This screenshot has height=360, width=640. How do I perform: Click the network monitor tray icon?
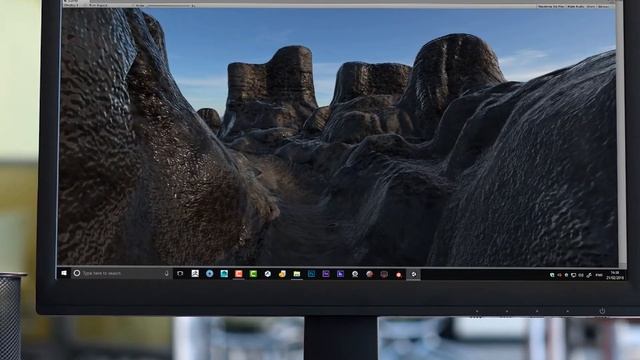(x=573, y=276)
